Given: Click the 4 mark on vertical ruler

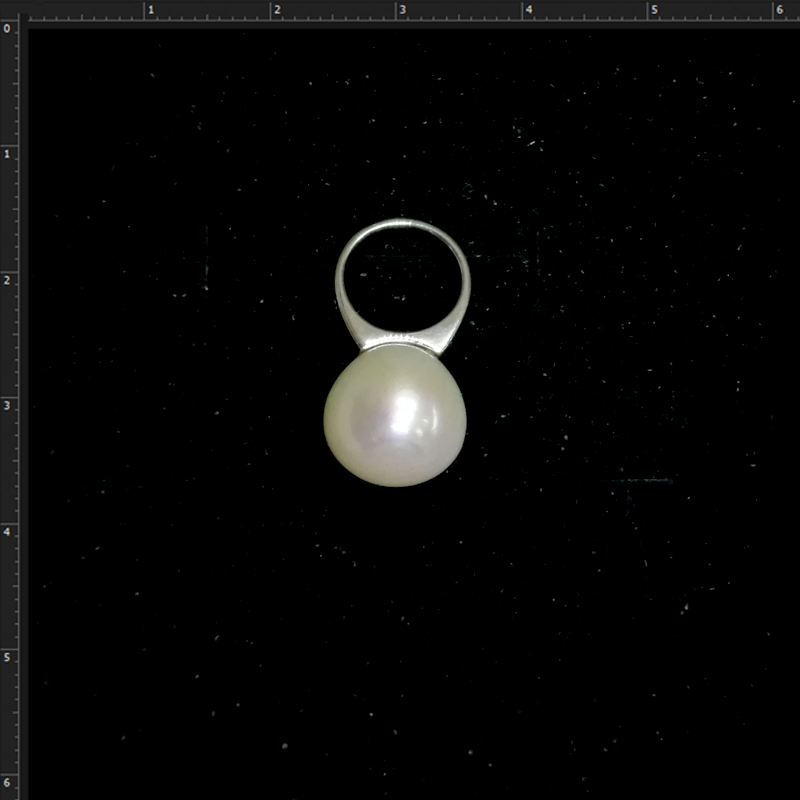Looking at the screenshot, I should point(7,532).
